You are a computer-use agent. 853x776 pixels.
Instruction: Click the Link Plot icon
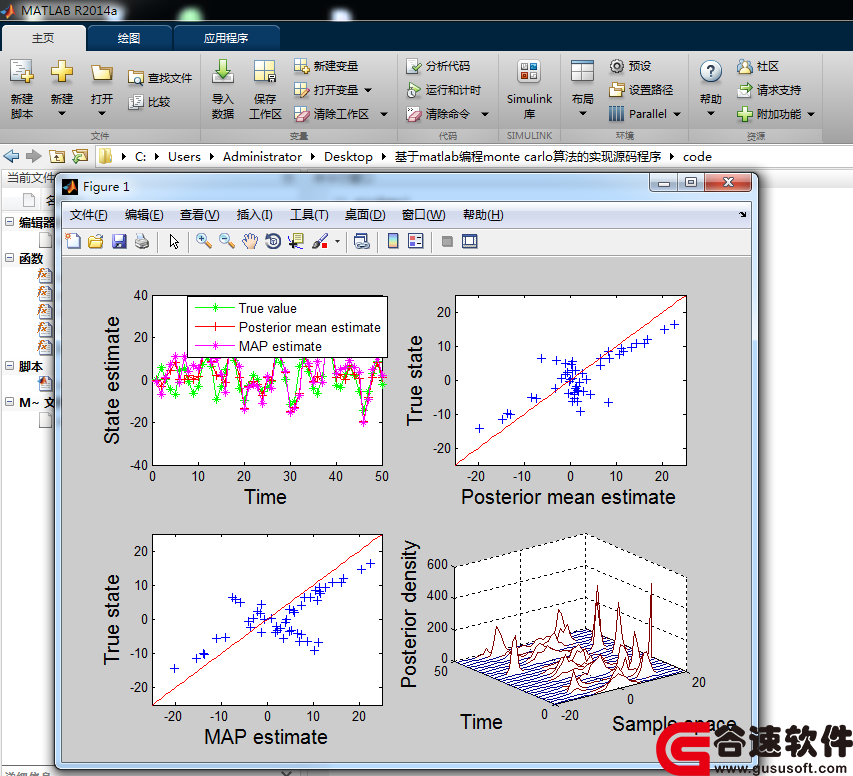pos(362,241)
